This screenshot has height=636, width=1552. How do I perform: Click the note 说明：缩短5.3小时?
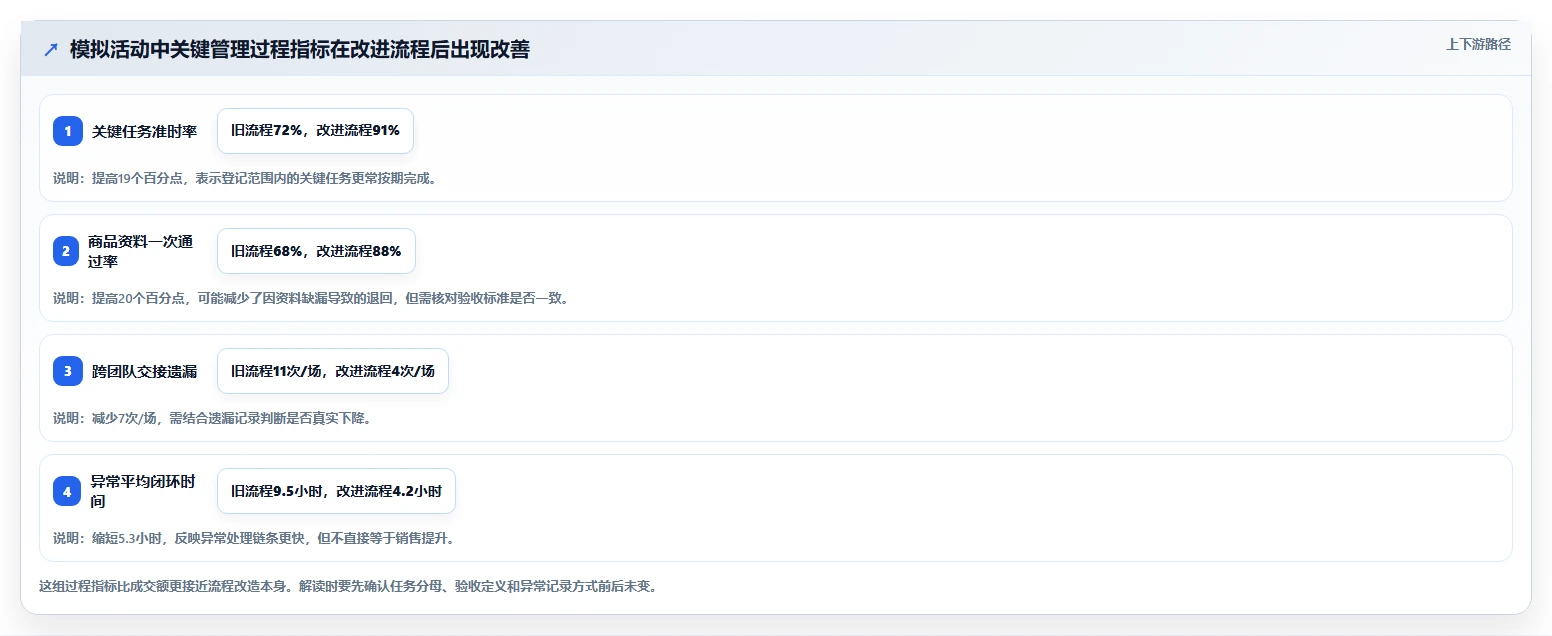coord(254,538)
